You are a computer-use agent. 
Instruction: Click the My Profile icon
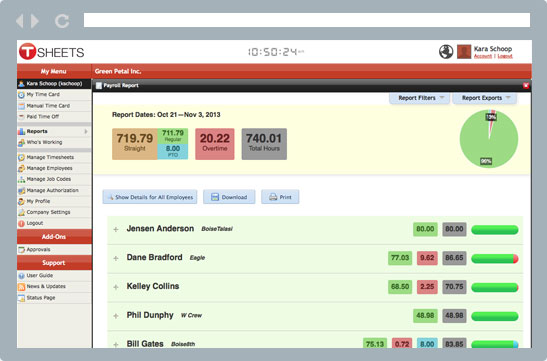pos(21,201)
